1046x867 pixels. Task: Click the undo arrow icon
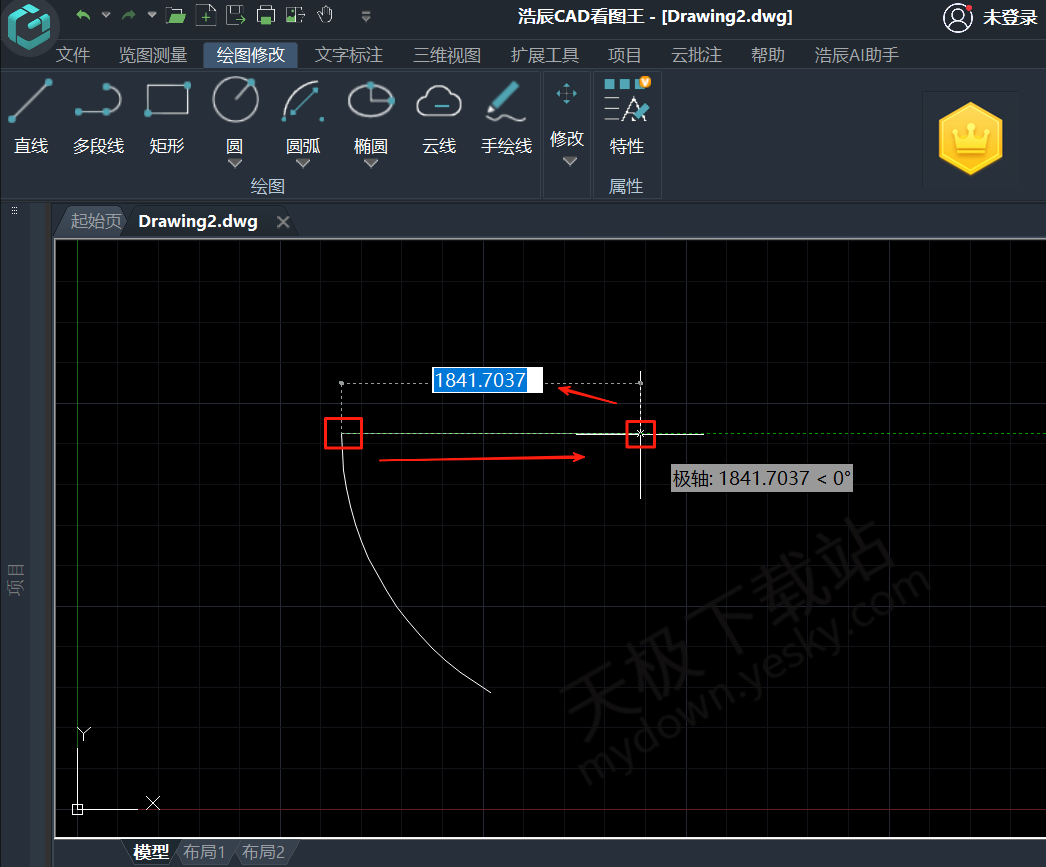click(83, 15)
